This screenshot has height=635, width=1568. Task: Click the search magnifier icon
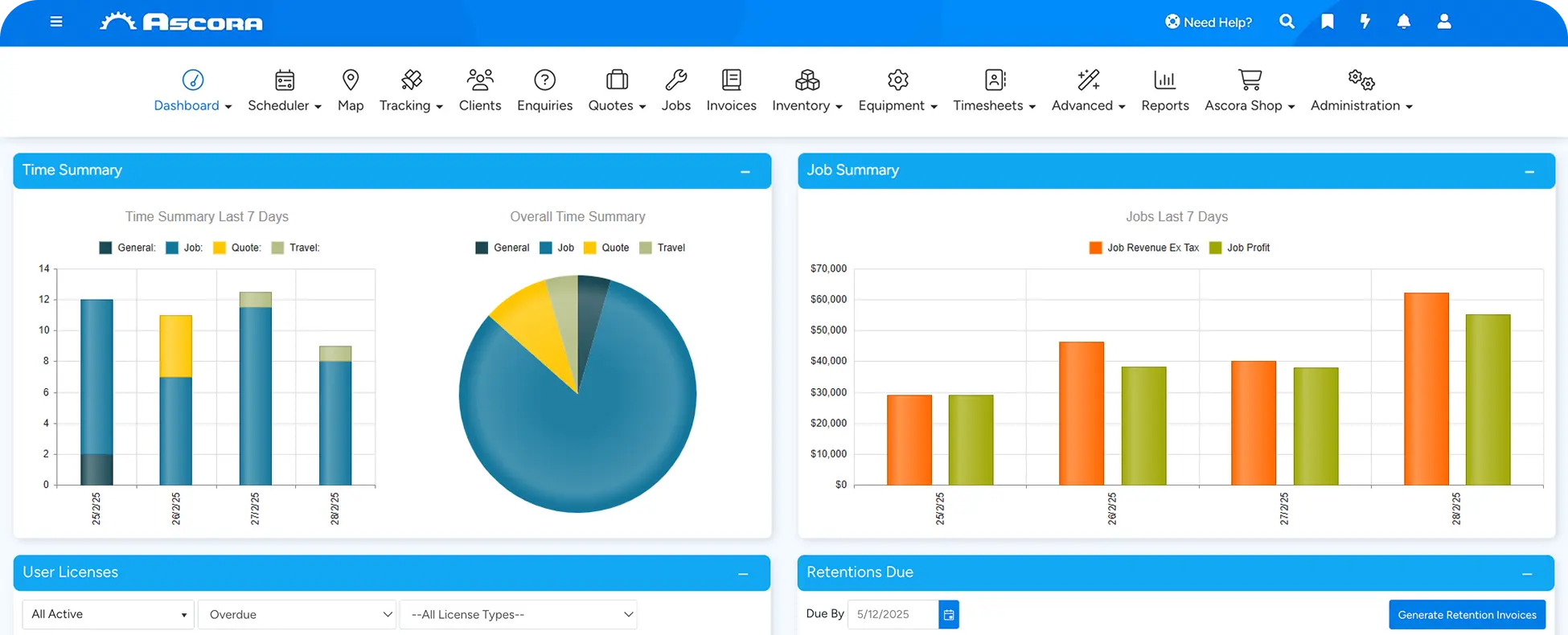pos(1287,22)
